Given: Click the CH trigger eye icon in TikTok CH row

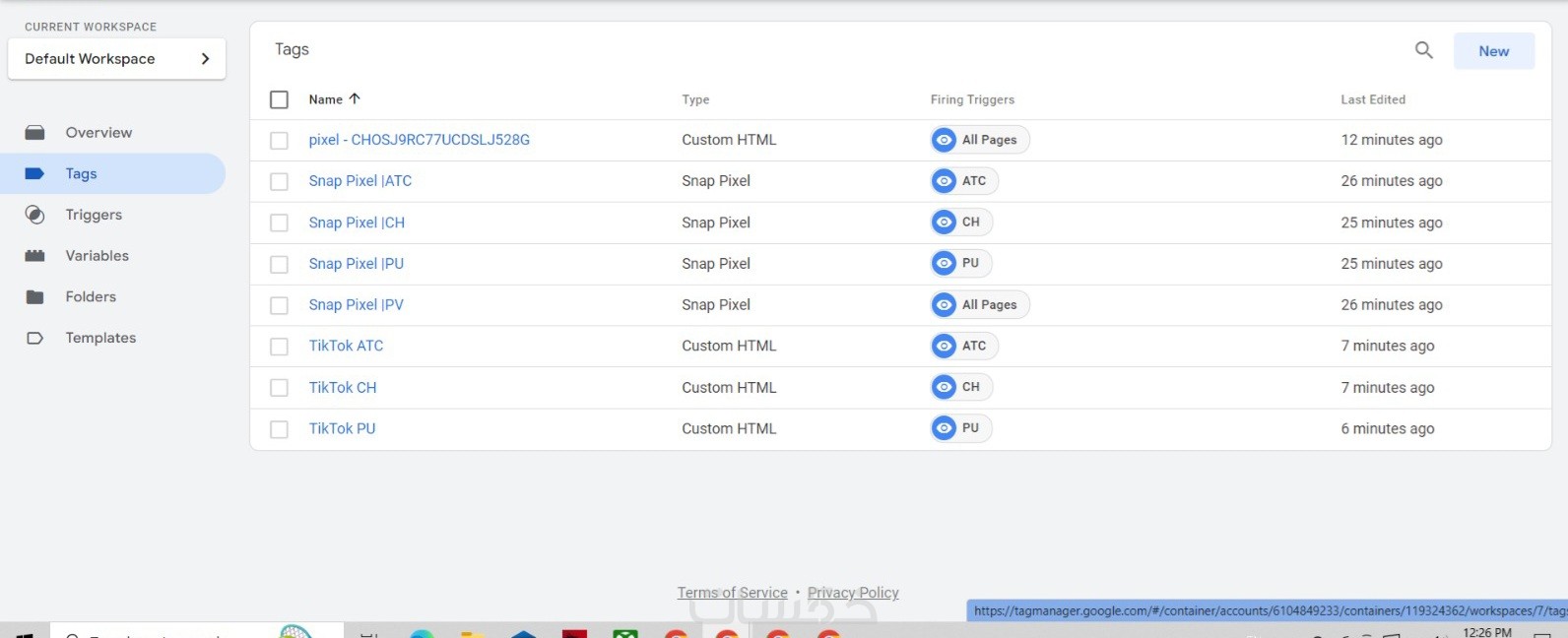Looking at the screenshot, I should (x=944, y=387).
